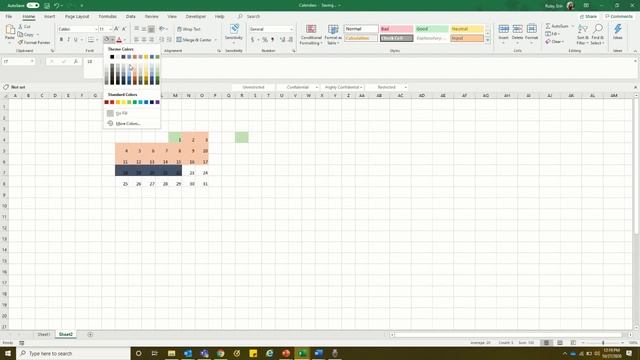The height and width of the screenshot is (360, 640).
Task: Open Conditional Formatting
Action: coord(311,34)
